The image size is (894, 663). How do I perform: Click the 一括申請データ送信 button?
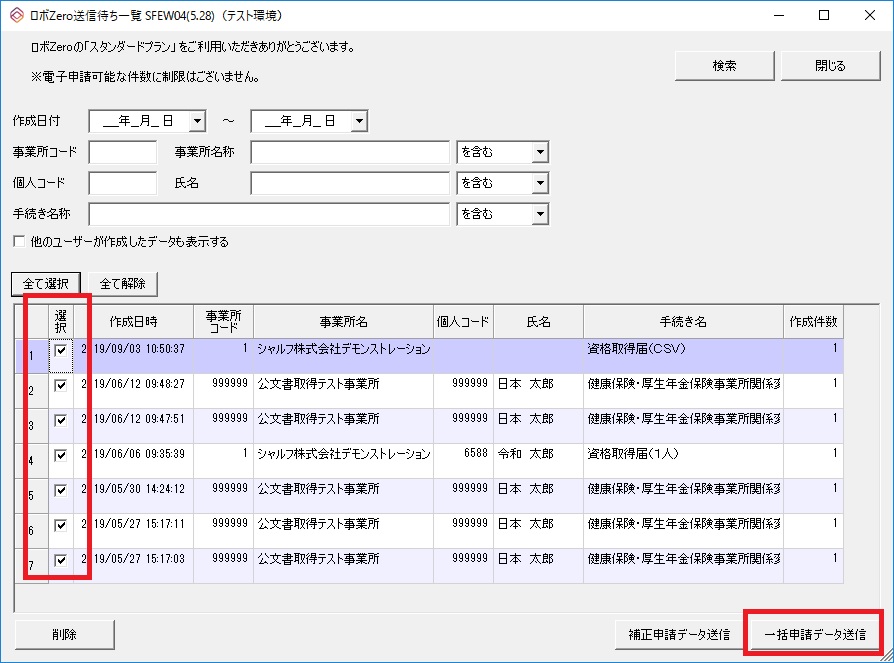(x=815, y=634)
